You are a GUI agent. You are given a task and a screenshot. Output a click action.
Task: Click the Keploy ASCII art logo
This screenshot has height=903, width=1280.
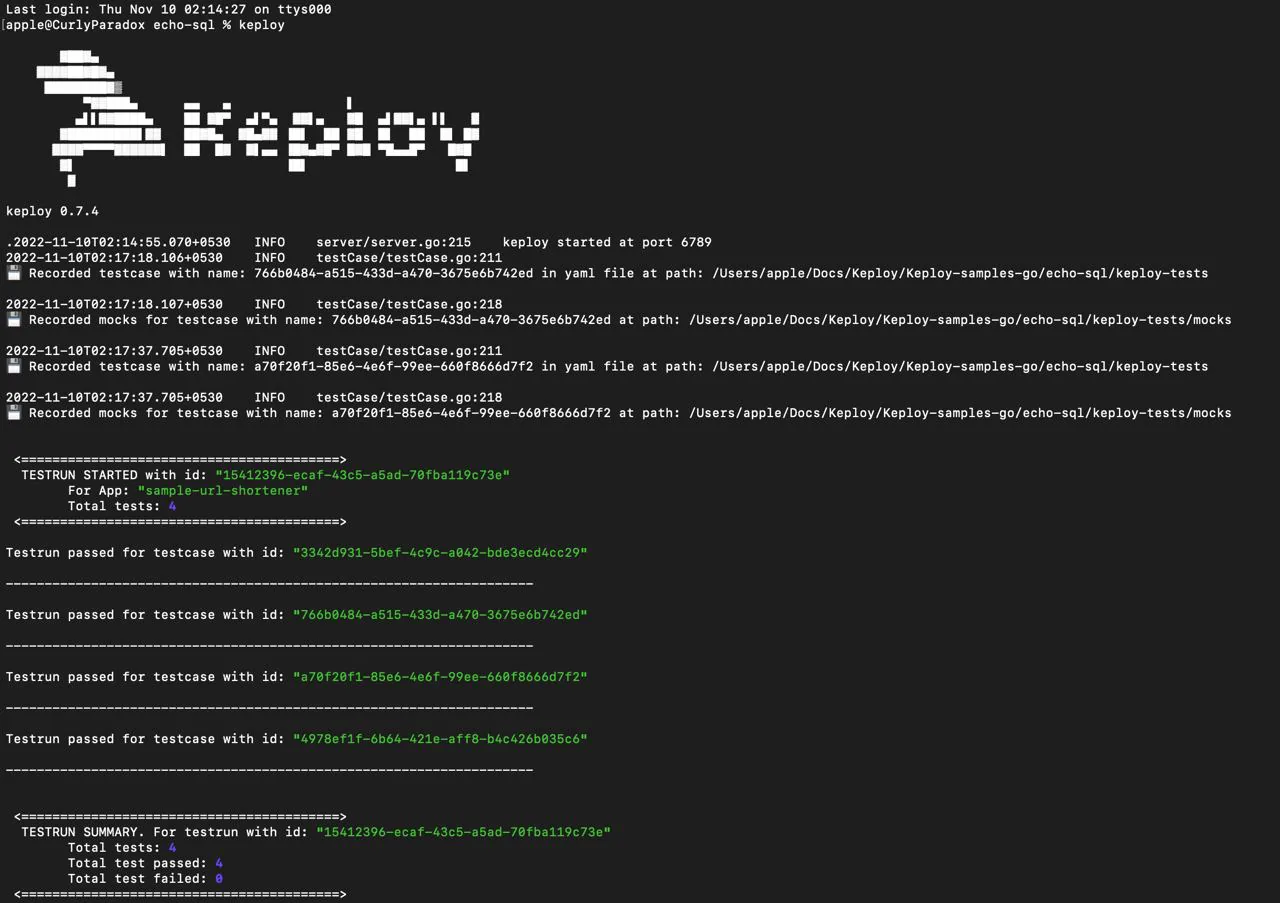click(258, 118)
